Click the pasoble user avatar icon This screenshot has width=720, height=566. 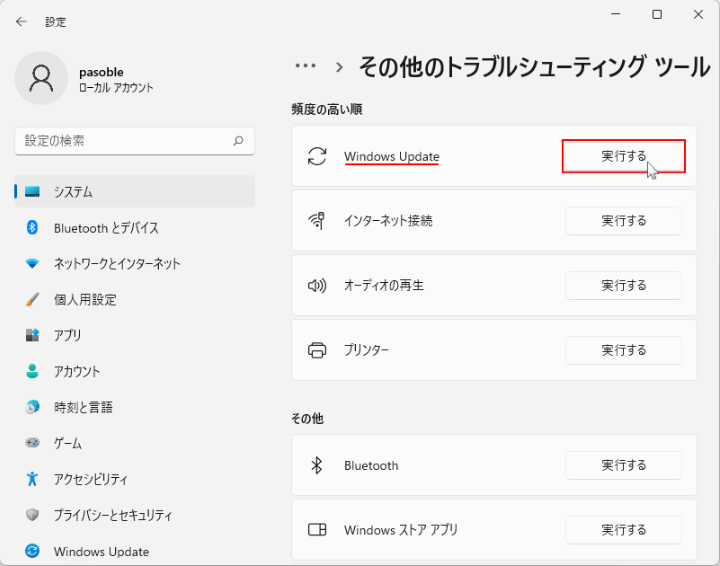coord(41,79)
